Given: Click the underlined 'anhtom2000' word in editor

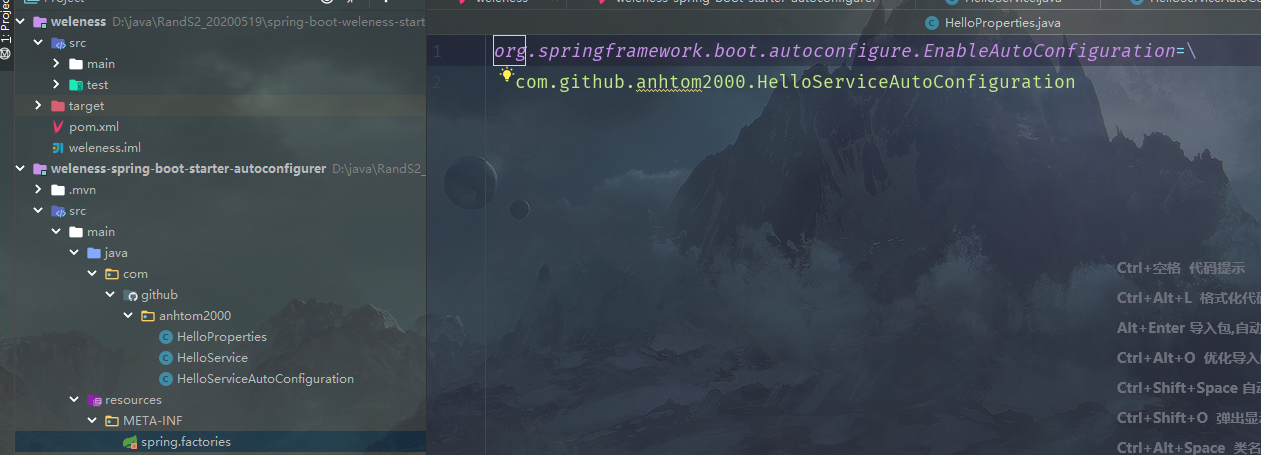Looking at the screenshot, I should [692, 82].
